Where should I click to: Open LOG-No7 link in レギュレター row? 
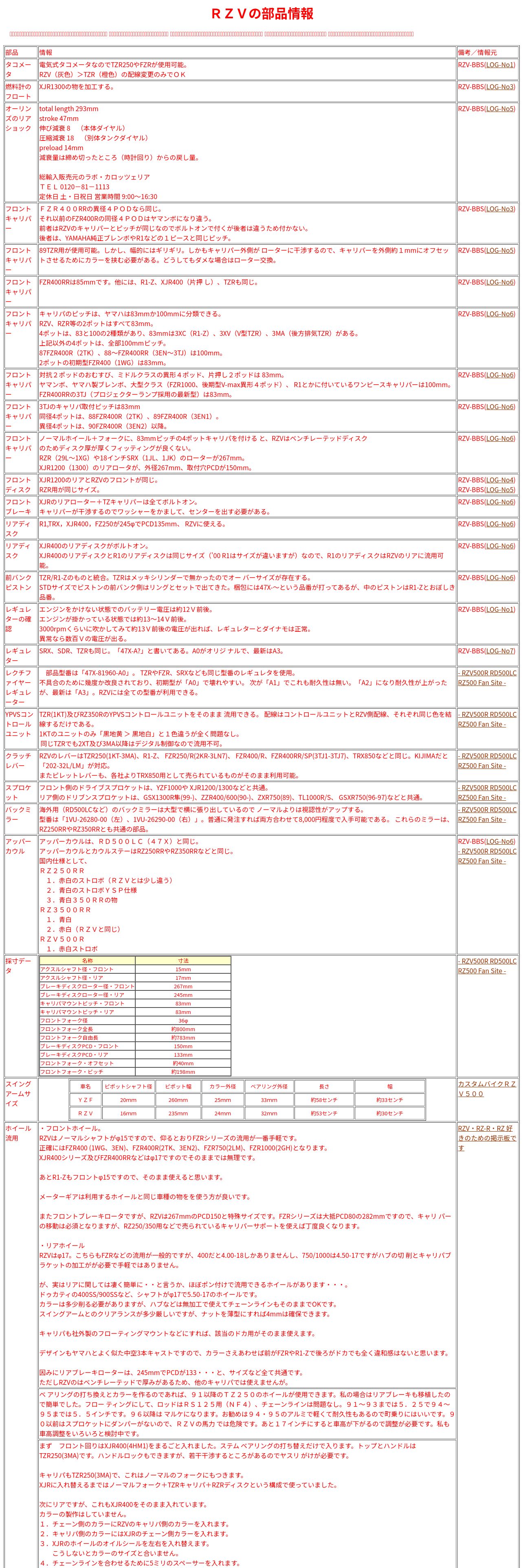click(x=500, y=651)
